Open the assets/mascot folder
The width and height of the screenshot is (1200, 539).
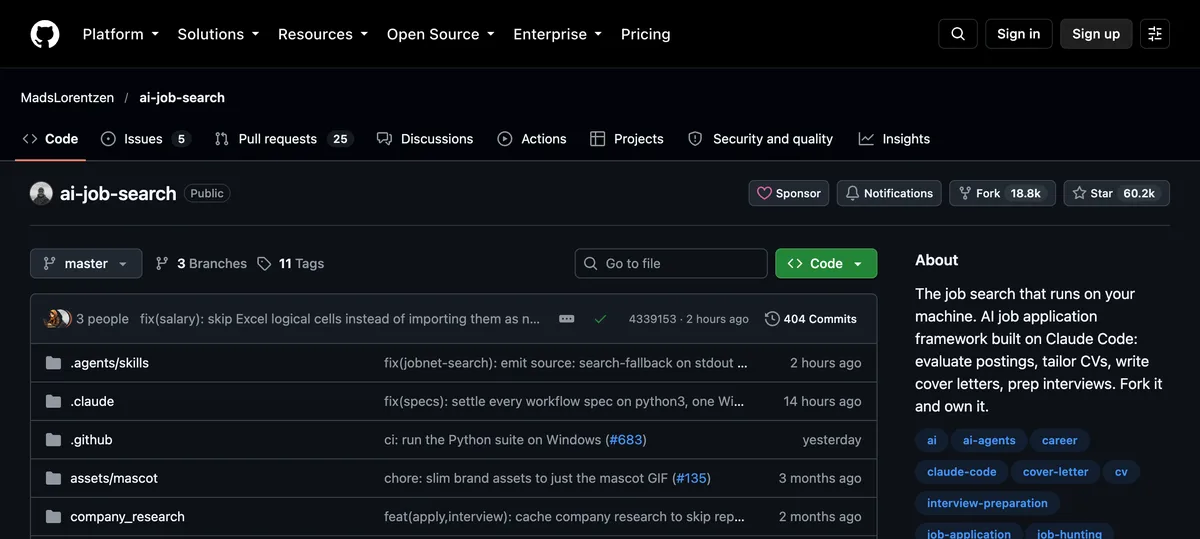(114, 478)
